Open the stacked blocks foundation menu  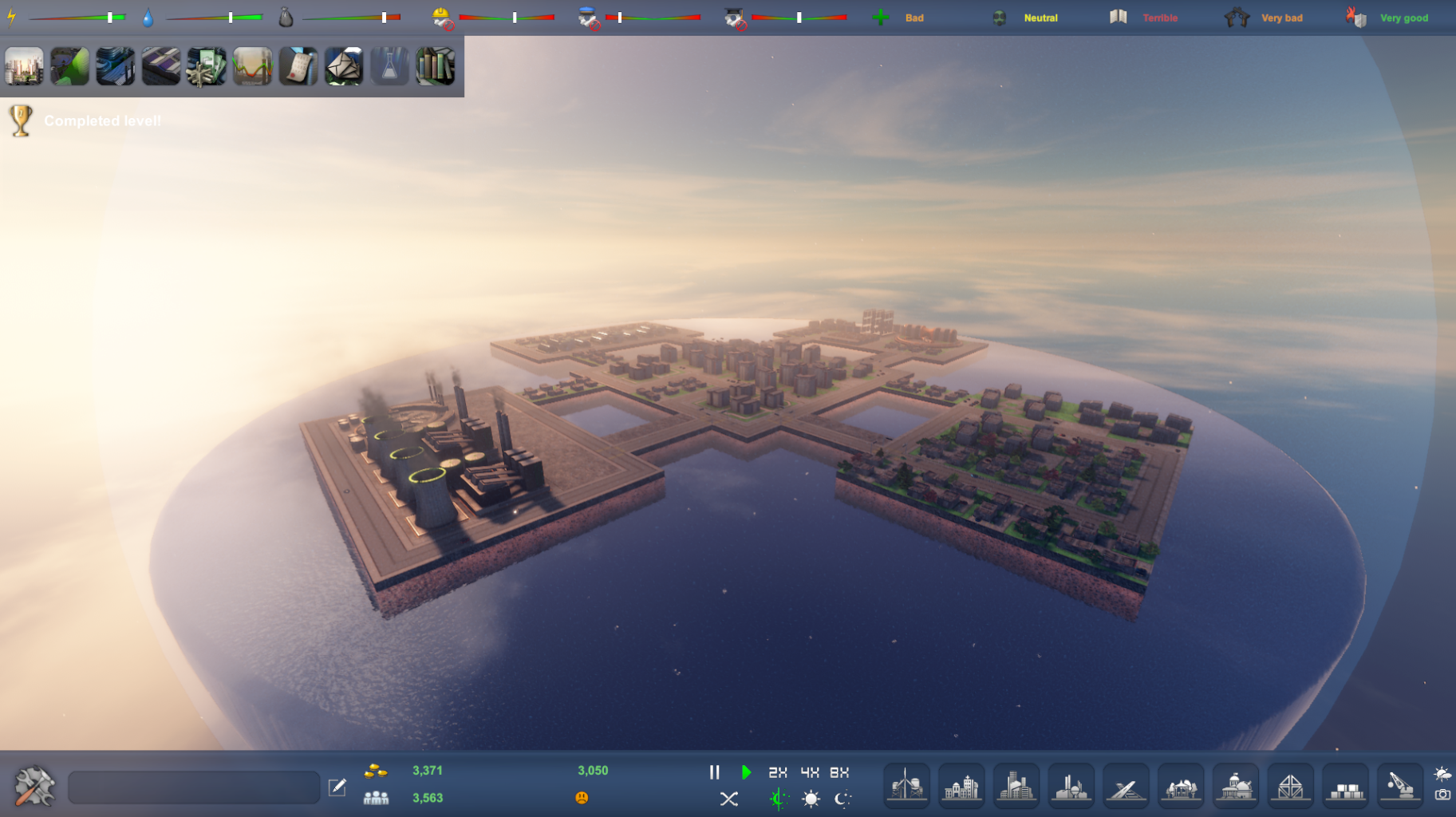click(1345, 786)
